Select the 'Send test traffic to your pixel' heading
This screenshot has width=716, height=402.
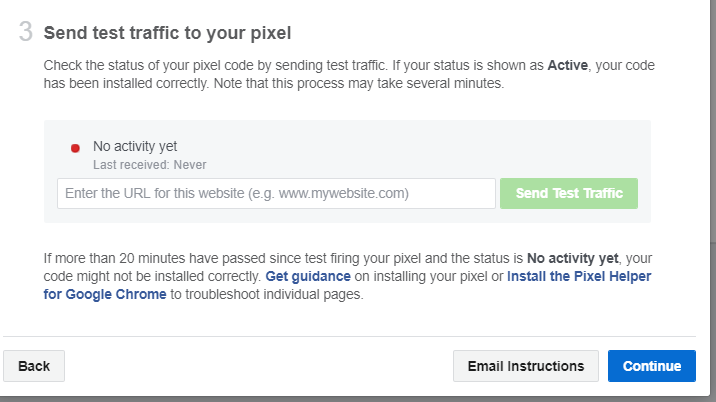click(167, 33)
